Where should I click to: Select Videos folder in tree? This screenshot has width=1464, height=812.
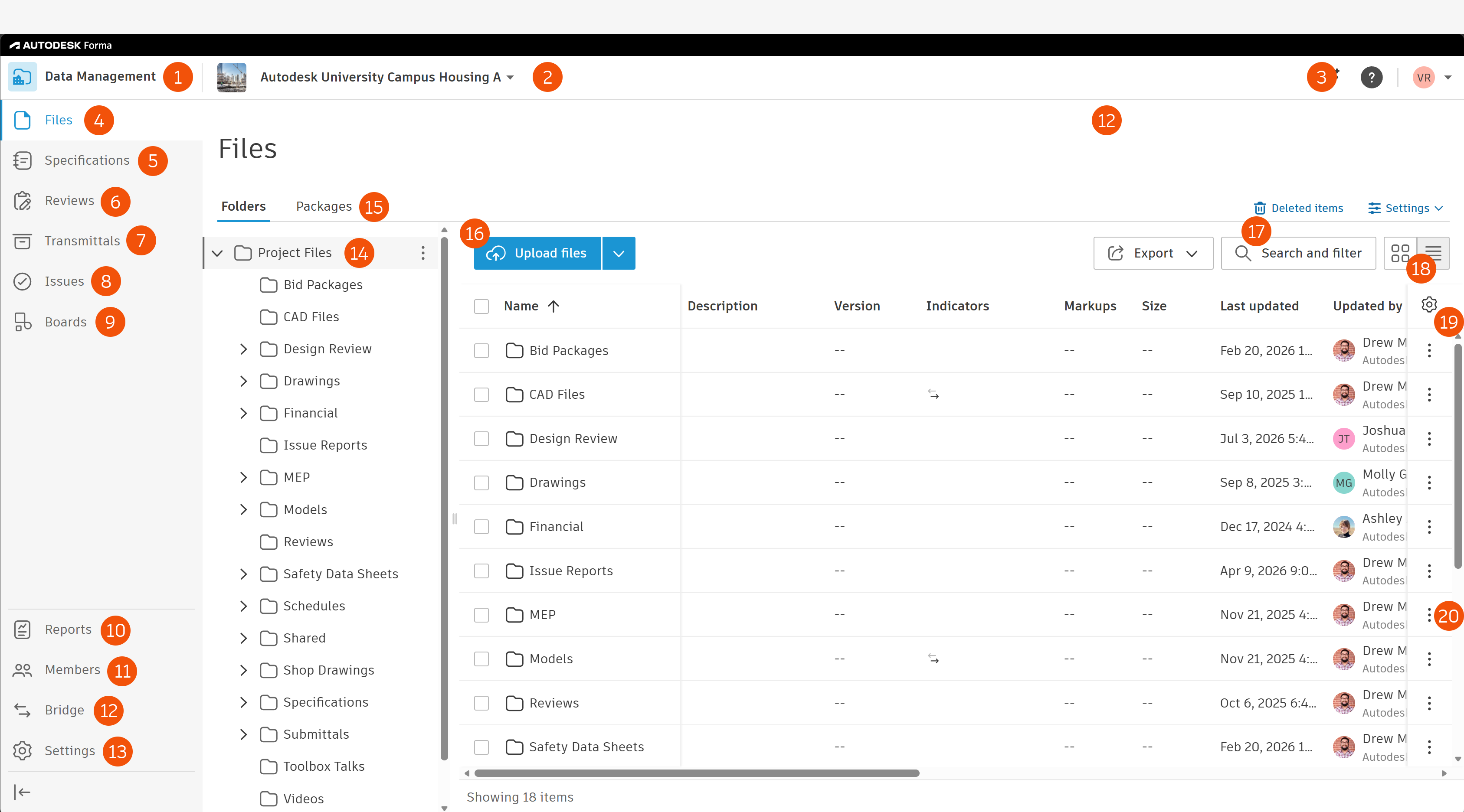(304, 799)
